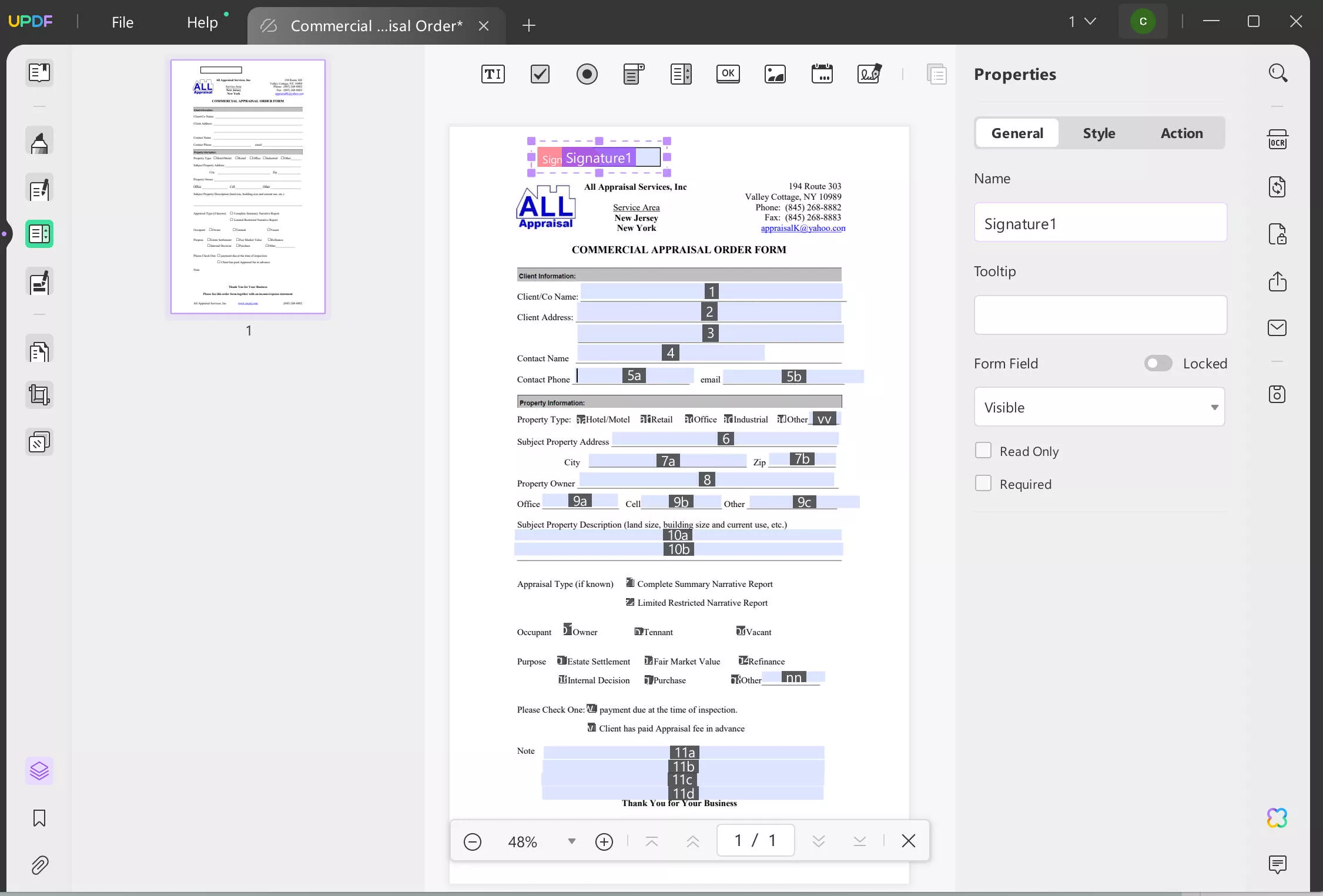Switch to the Action tab
The image size is (1323, 896).
[1181, 133]
